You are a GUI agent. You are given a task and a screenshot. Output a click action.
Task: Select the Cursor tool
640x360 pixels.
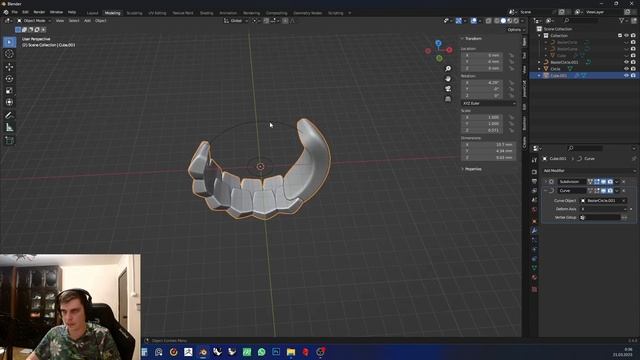click(9, 54)
